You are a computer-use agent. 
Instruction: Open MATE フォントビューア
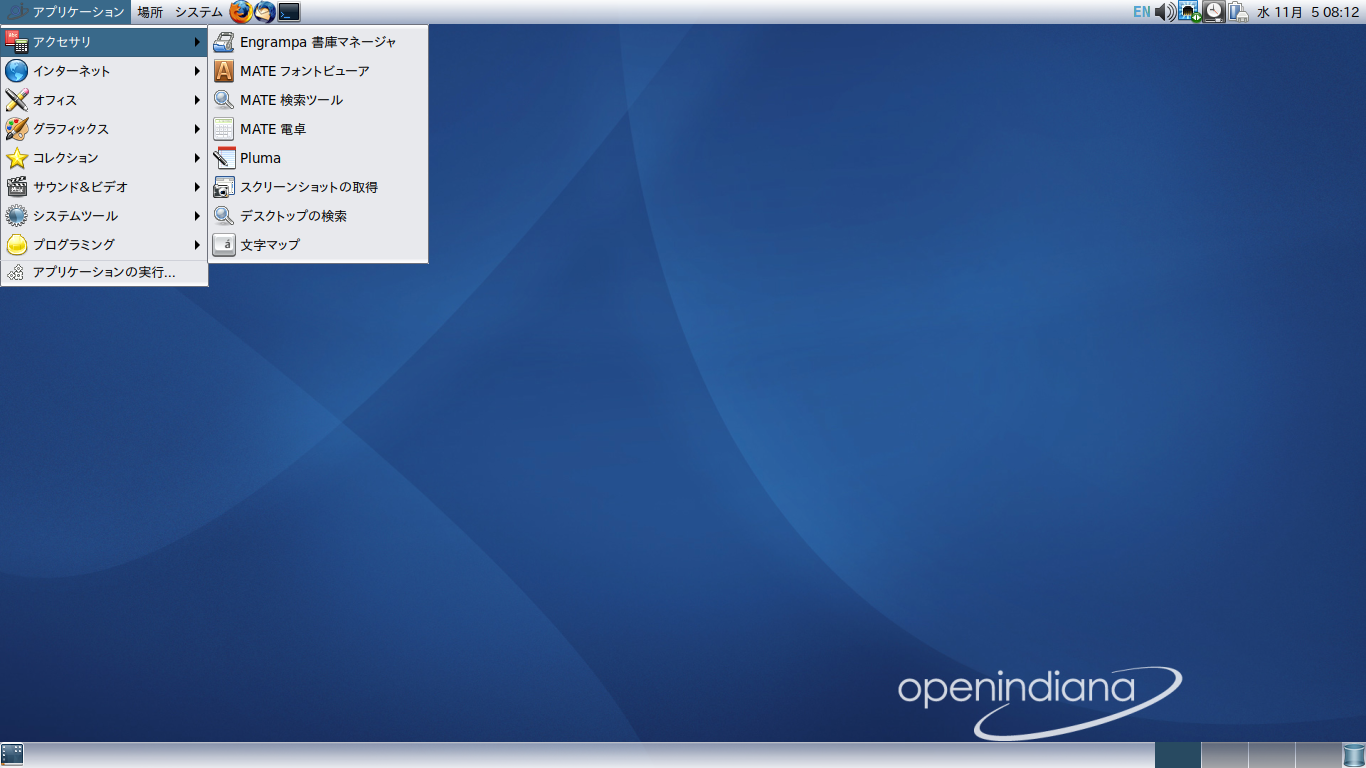point(318,71)
